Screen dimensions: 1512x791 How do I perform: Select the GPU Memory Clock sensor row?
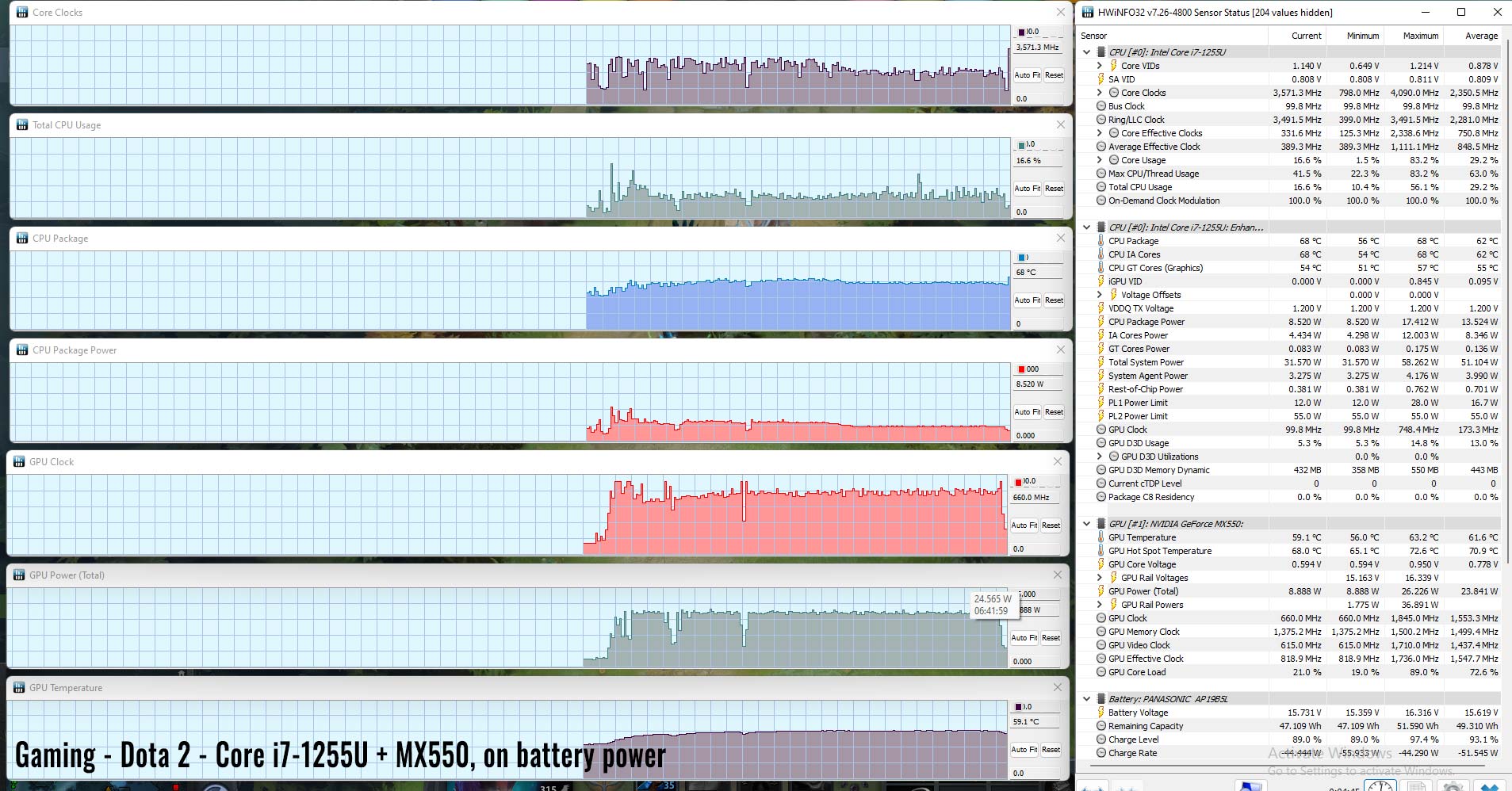1288,632
